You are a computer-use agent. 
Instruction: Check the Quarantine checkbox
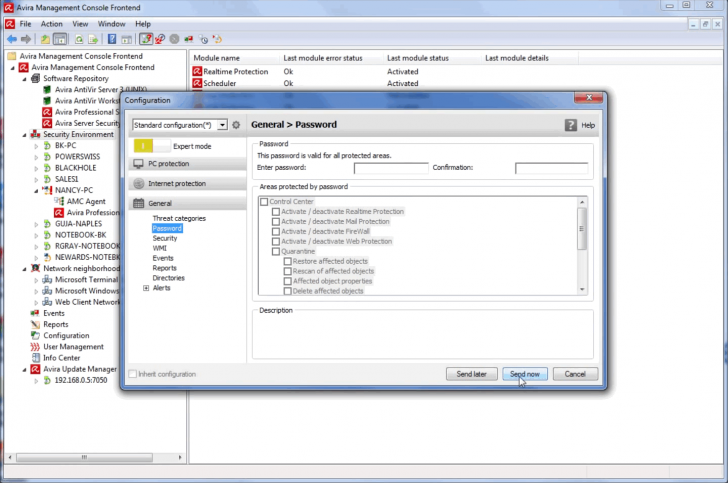[276, 251]
